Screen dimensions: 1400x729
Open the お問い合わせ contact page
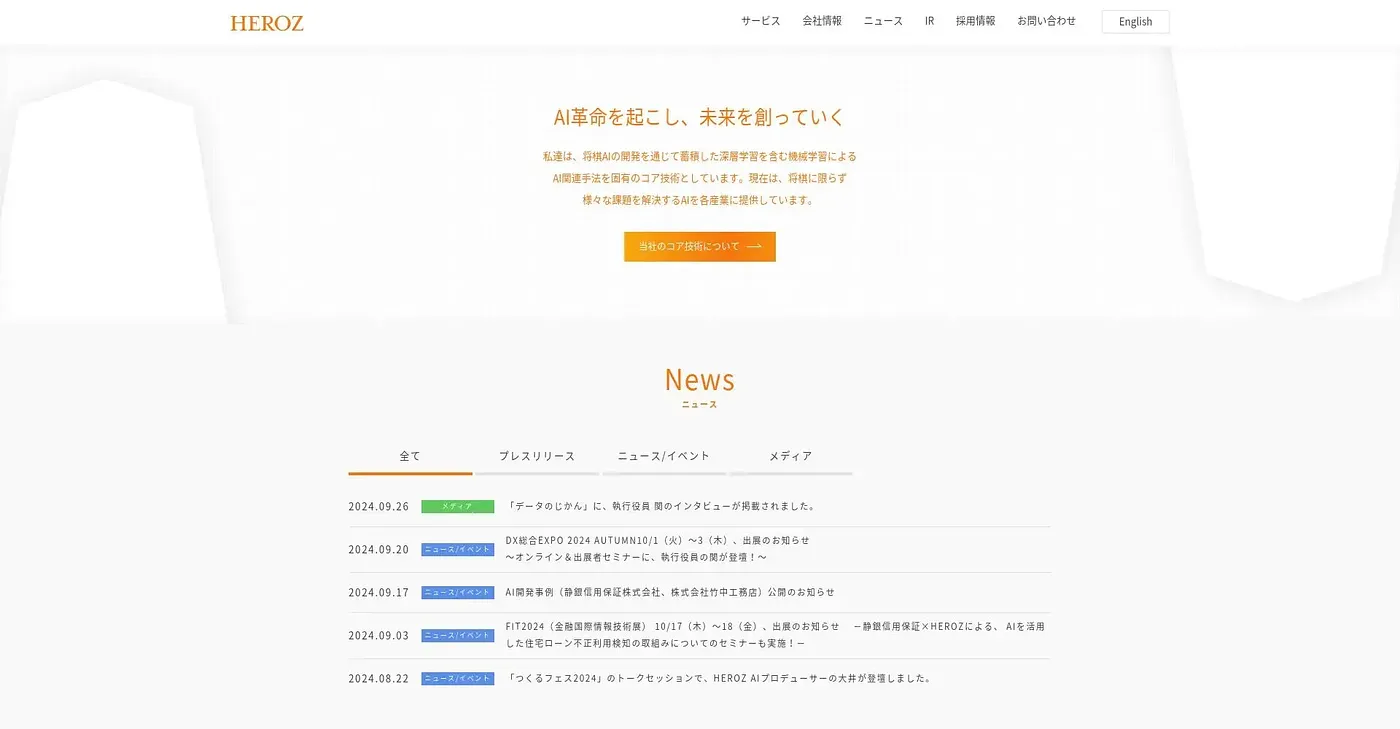(1047, 21)
